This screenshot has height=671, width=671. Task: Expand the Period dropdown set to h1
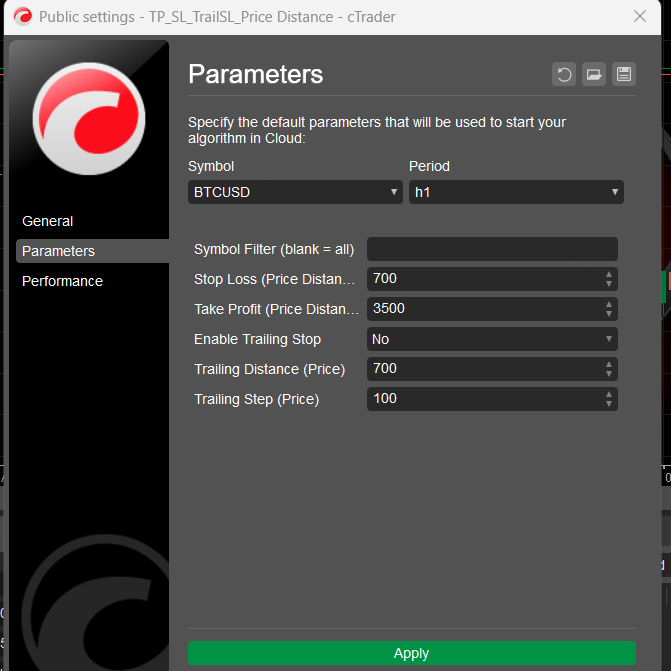(515, 192)
